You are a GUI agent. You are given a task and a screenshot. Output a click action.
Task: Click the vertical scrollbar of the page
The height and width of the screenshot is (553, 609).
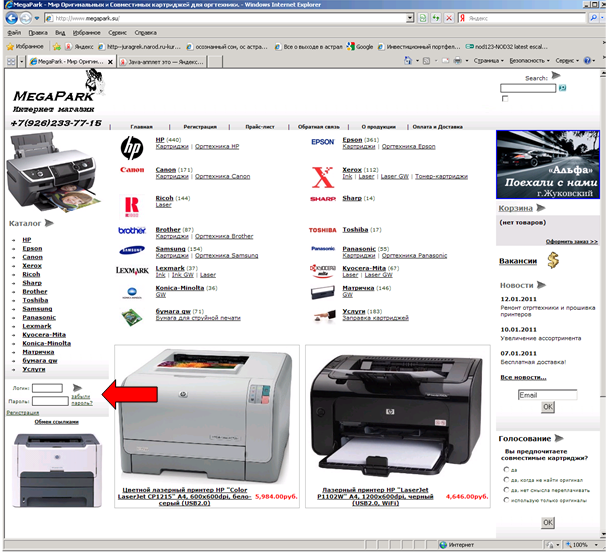603,303
